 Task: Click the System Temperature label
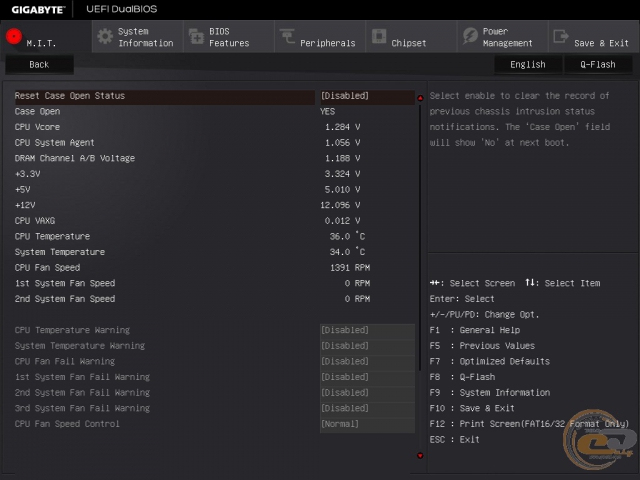point(60,252)
